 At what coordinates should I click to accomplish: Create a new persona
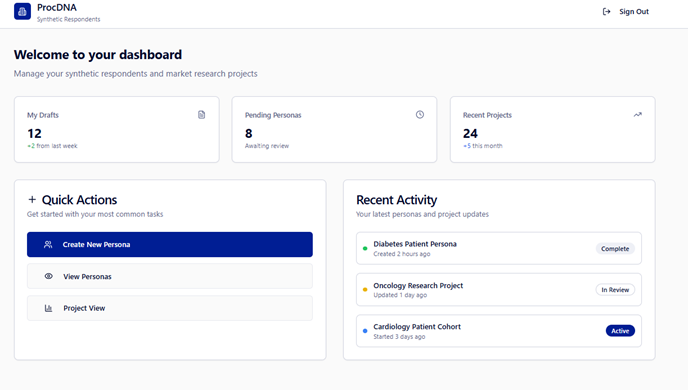tap(170, 244)
